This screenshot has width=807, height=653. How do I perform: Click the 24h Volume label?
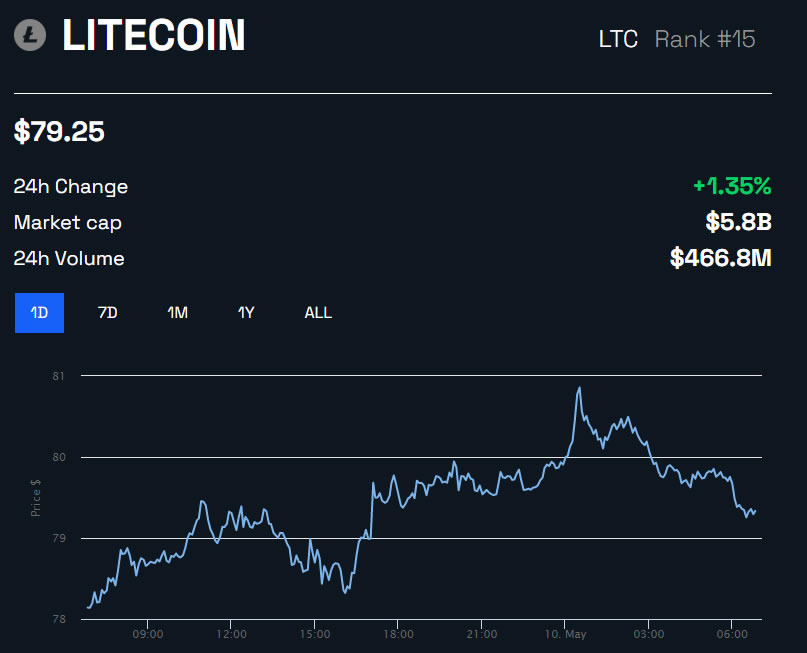[x=69, y=258]
